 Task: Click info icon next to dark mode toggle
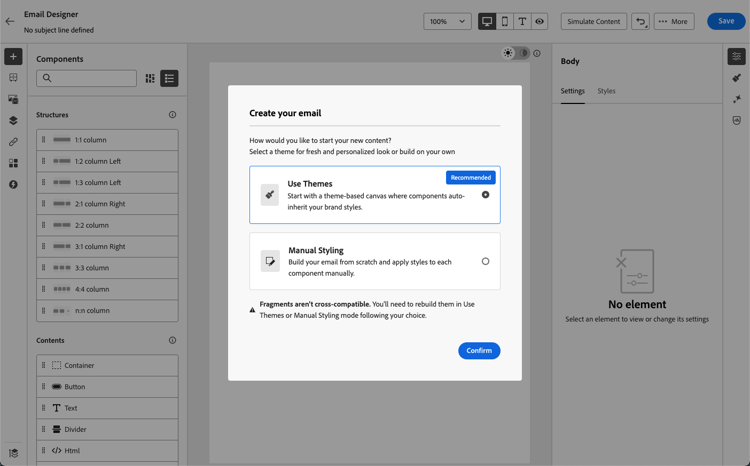coord(537,53)
